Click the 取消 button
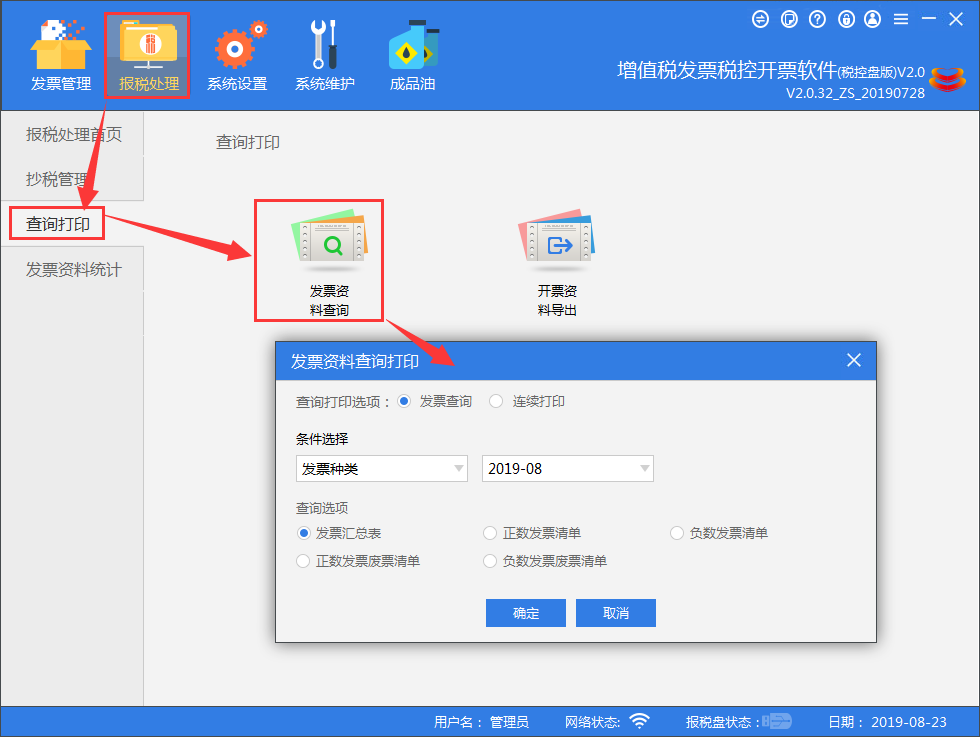Screen dimensions: 980x737 [616, 613]
